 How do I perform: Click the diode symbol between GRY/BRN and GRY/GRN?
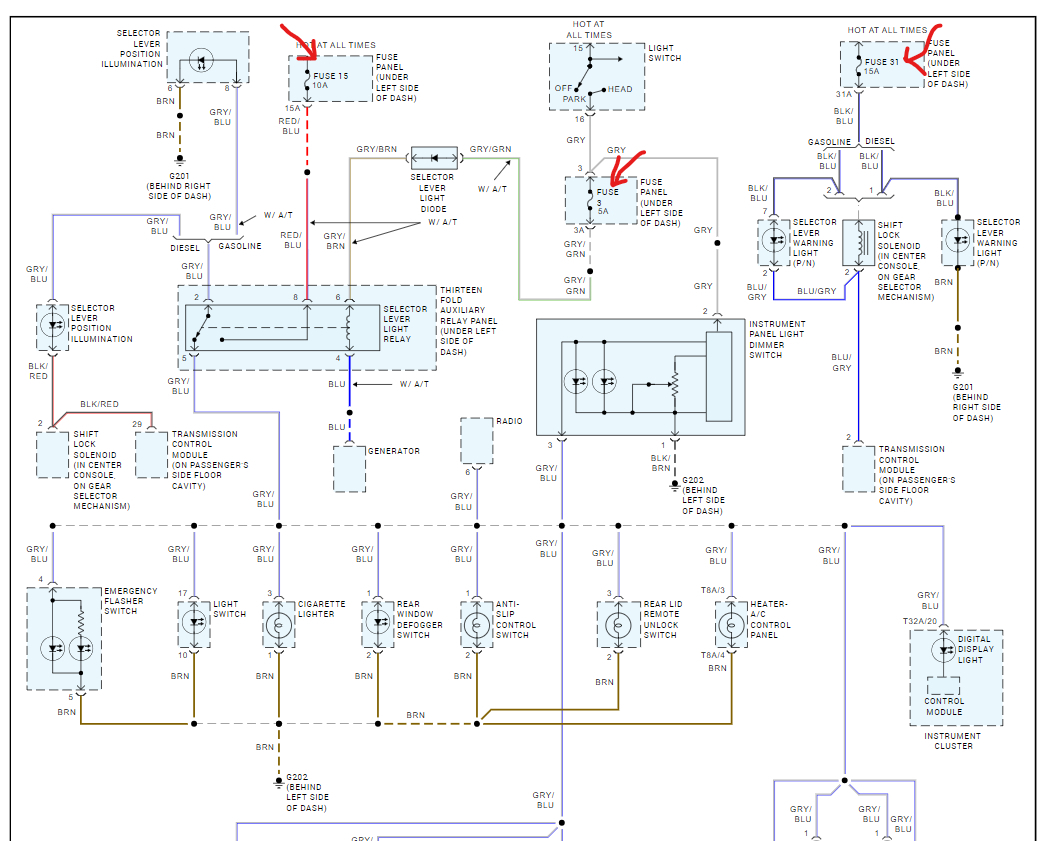(x=435, y=159)
